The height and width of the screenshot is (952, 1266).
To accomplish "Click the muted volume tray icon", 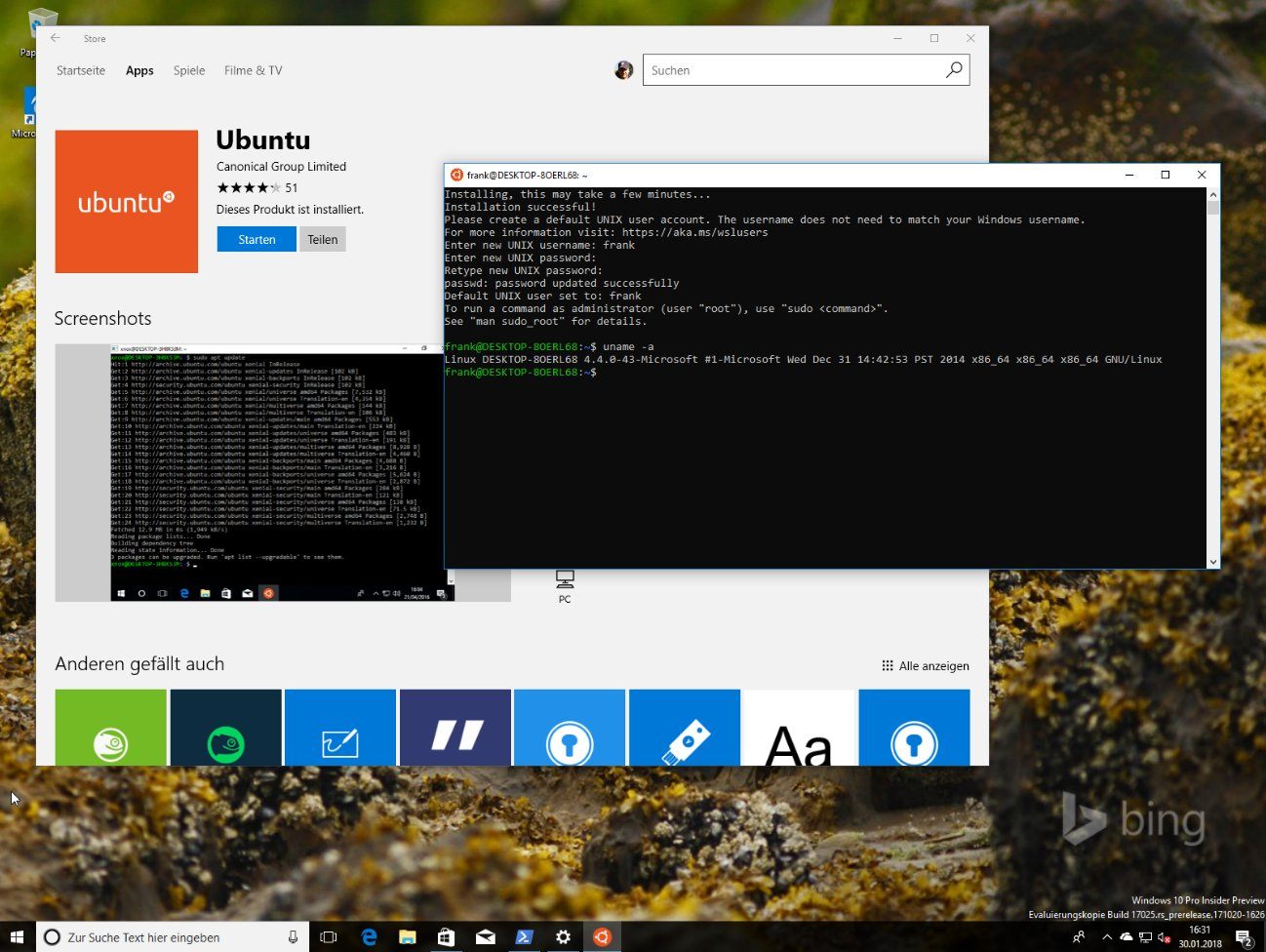I will 1164,937.
